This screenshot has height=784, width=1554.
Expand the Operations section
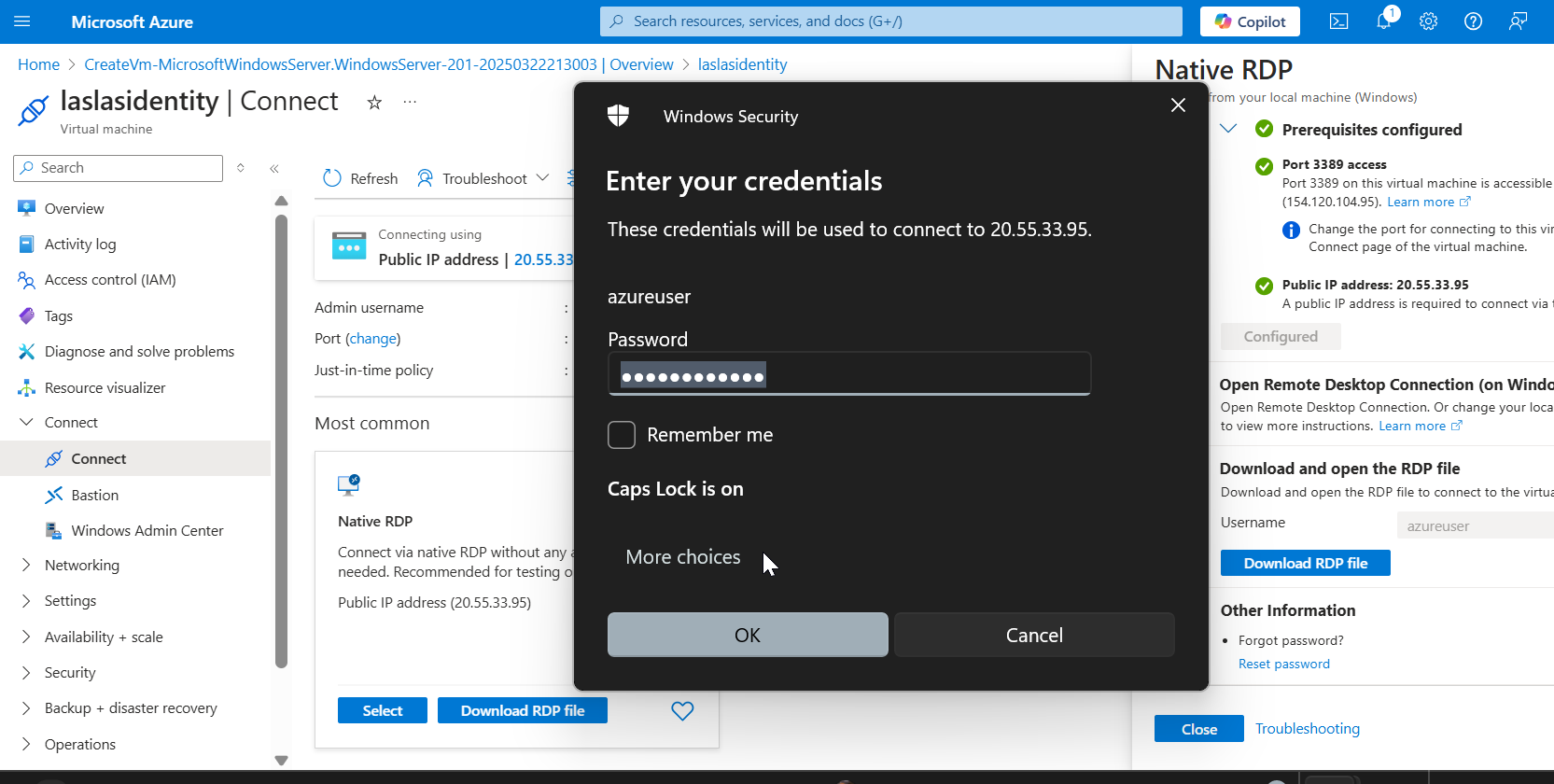click(26, 745)
